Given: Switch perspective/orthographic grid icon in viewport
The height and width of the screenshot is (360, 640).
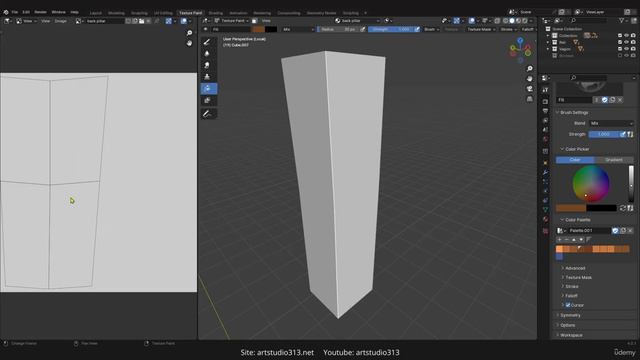Looking at the screenshot, I should (529, 99).
